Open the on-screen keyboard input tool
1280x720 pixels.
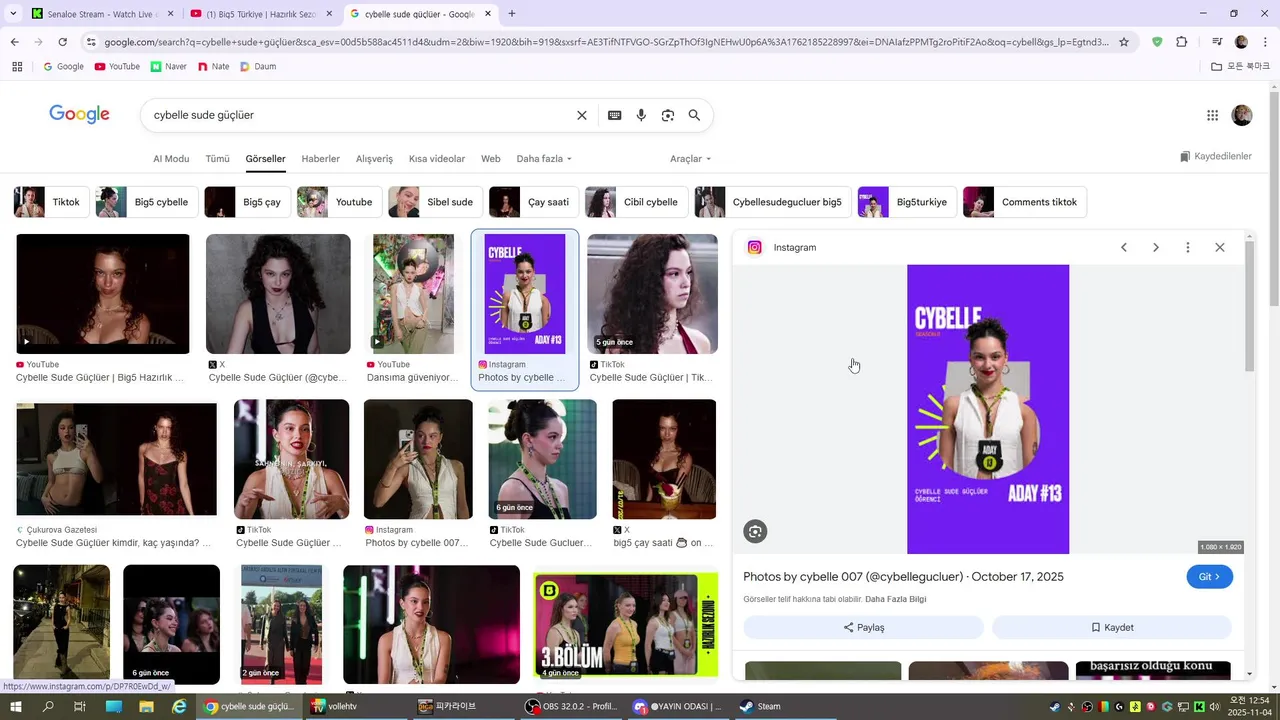(x=615, y=115)
